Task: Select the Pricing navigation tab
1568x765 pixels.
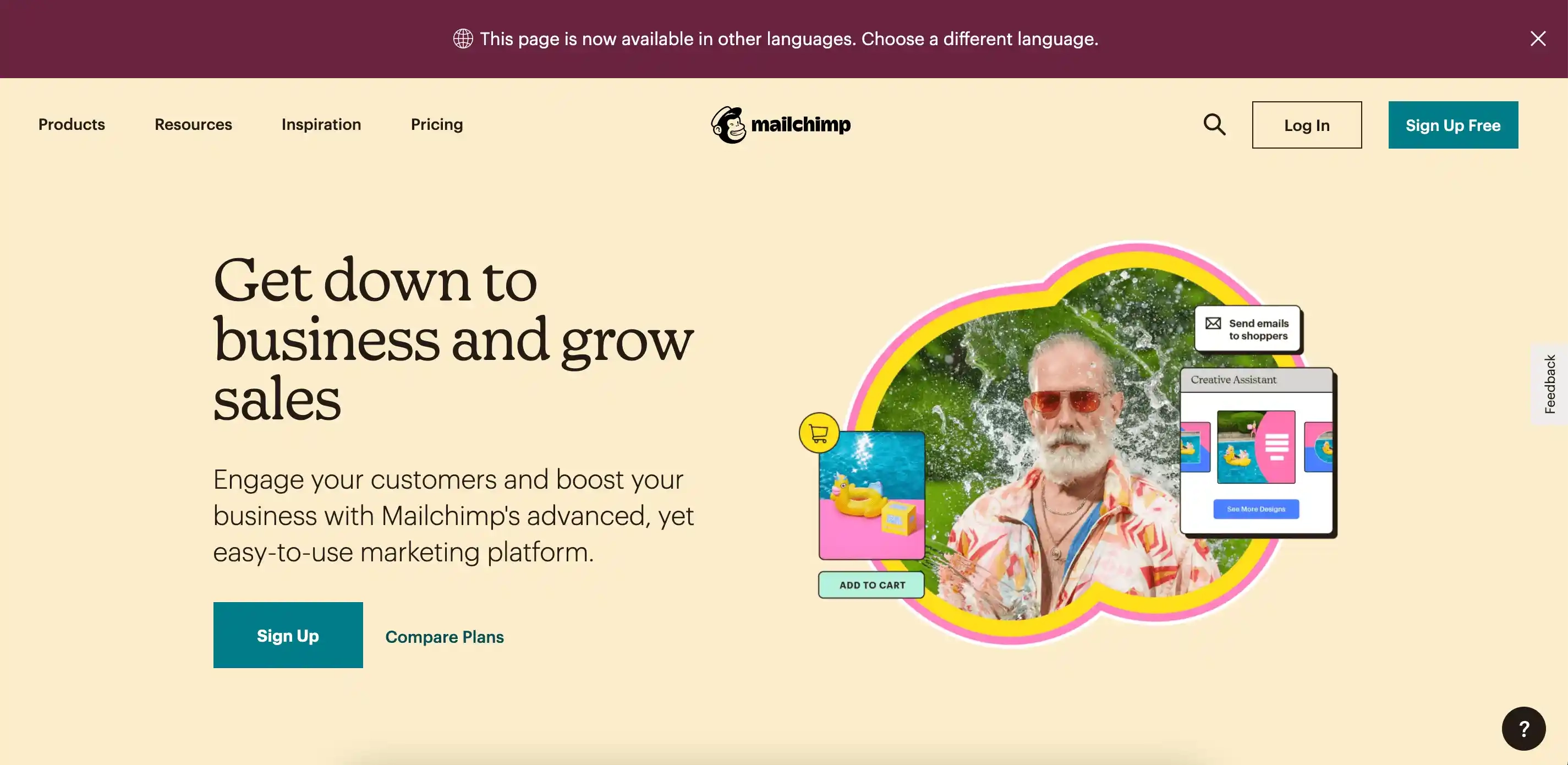Action: (x=437, y=124)
